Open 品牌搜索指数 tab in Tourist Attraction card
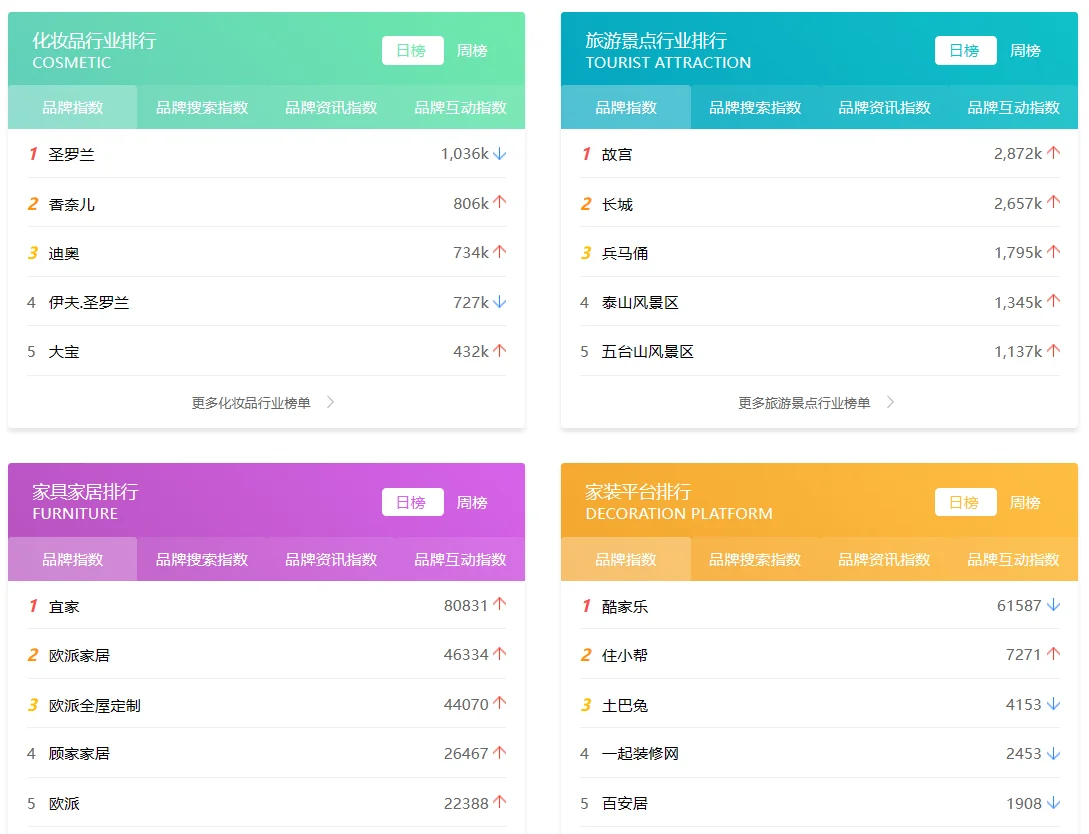Screen dimensions: 1089x834 tap(755, 108)
